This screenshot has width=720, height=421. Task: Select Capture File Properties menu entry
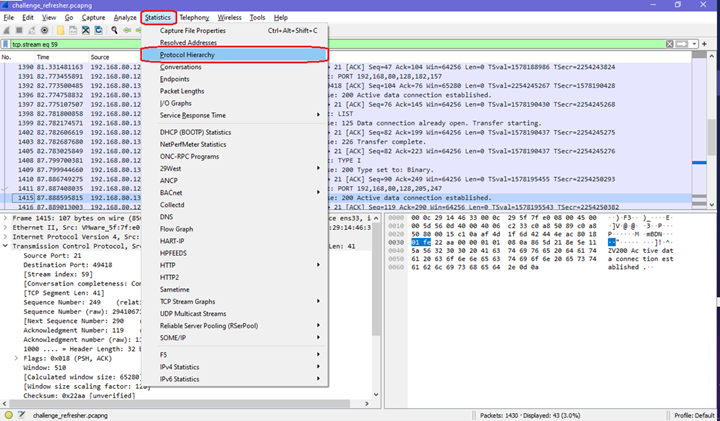coord(235,31)
